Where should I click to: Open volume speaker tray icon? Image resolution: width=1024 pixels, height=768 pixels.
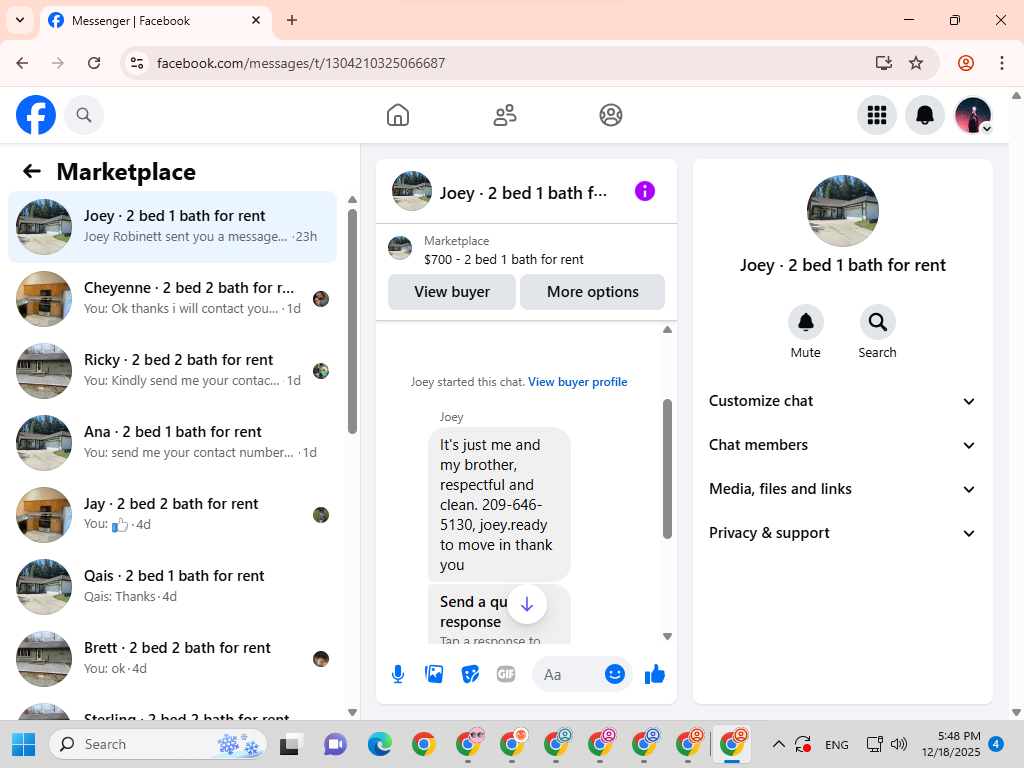(x=899, y=744)
